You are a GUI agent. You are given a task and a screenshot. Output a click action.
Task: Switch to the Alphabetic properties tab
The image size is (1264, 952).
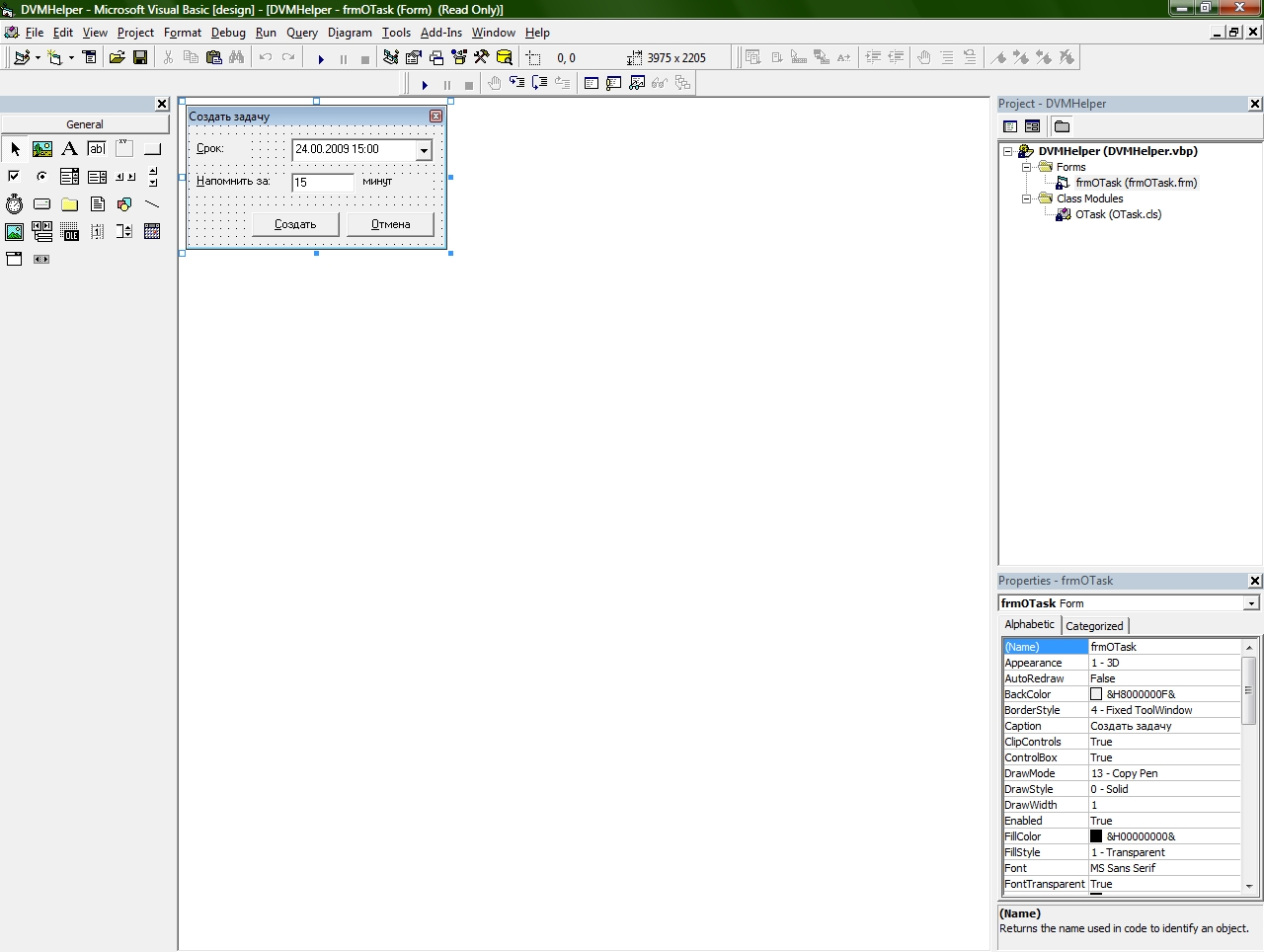coord(1030,624)
